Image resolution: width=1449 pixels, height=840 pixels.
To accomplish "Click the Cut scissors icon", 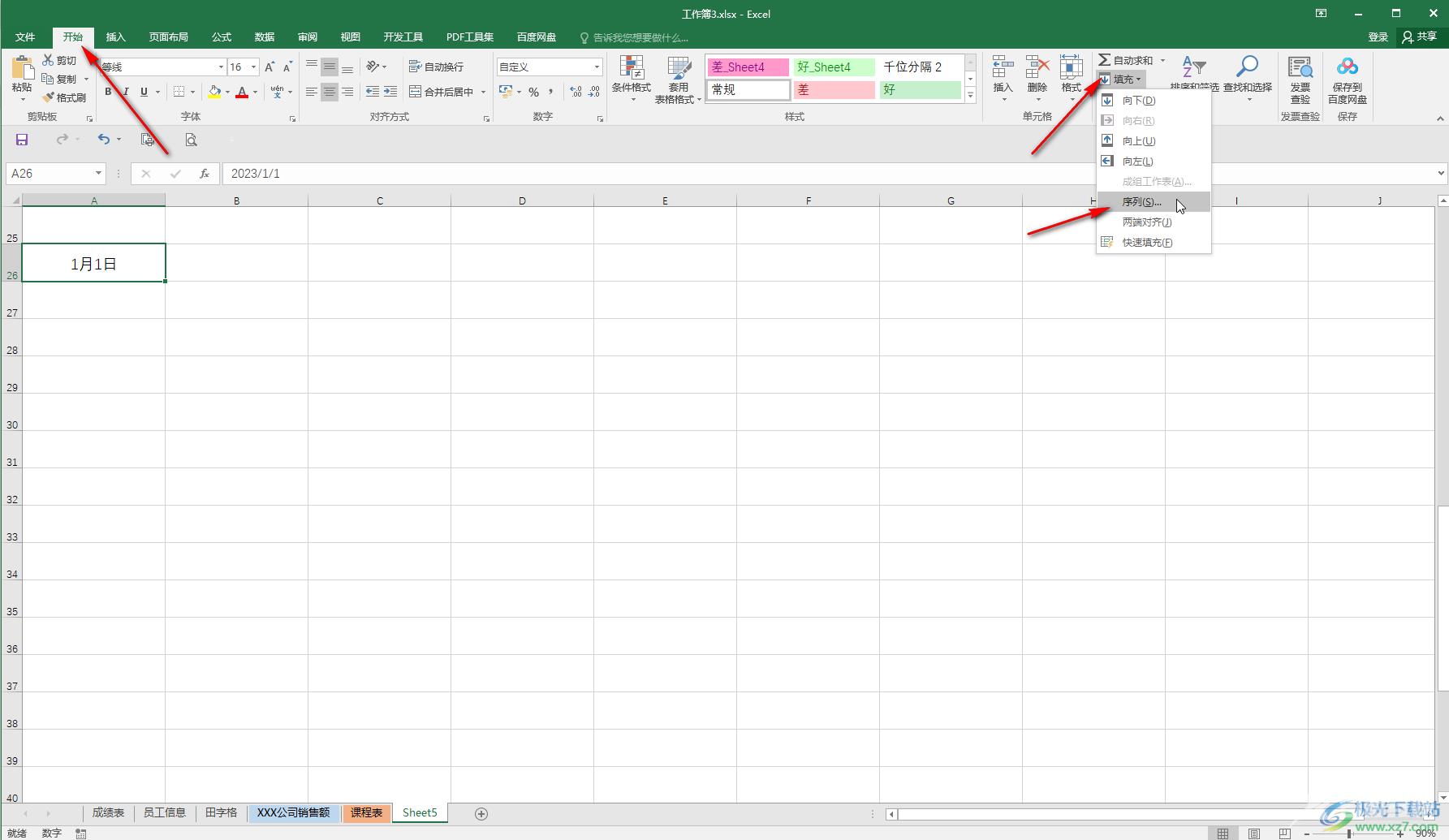I will [x=49, y=60].
